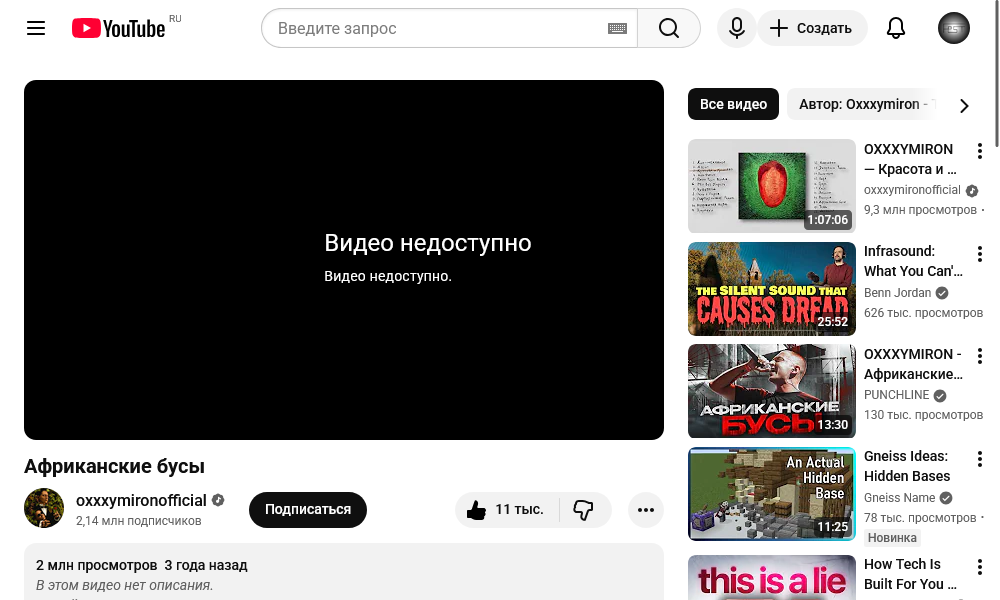Open title OXXXYMIRON - Африканские…
The width and height of the screenshot is (1000, 600).
[x=913, y=363]
